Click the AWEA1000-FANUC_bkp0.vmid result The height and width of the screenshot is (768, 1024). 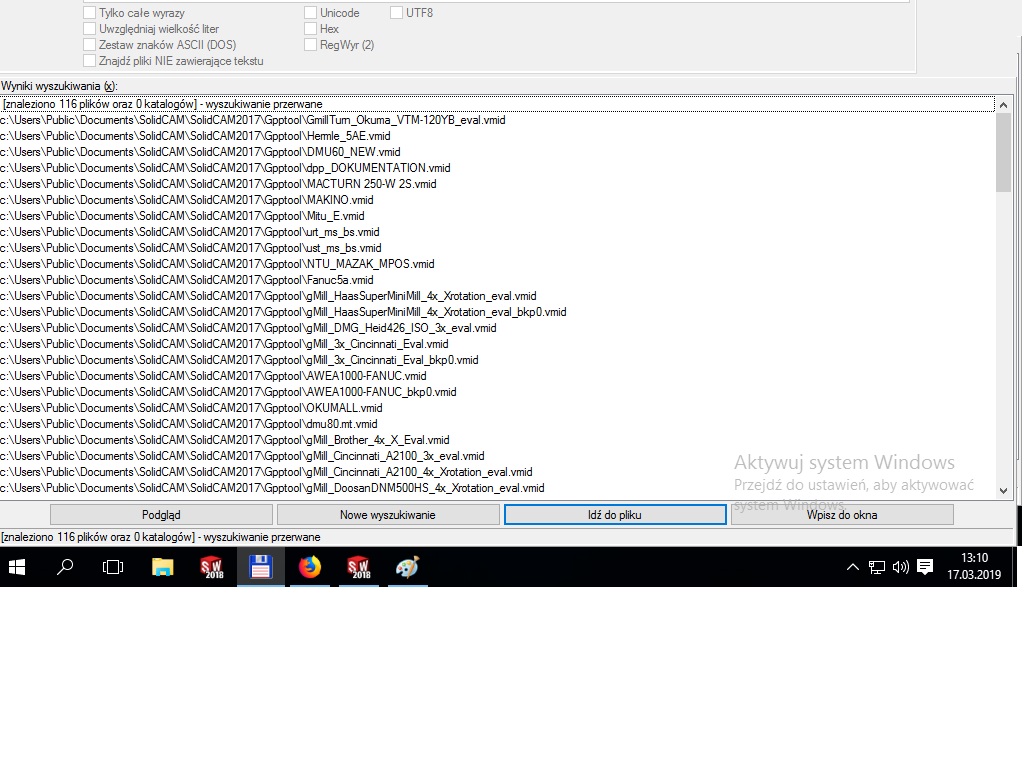coord(497,392)
